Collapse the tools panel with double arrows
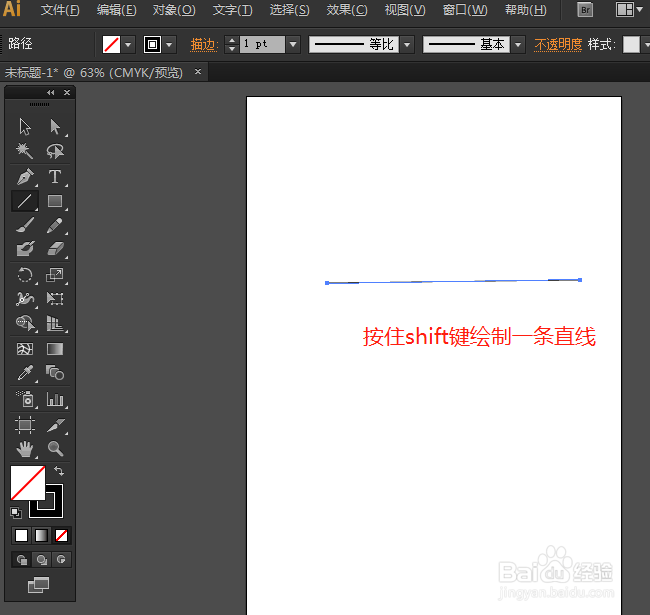The width and height of the screenshot is (650, 615). (x=51, y=92)
